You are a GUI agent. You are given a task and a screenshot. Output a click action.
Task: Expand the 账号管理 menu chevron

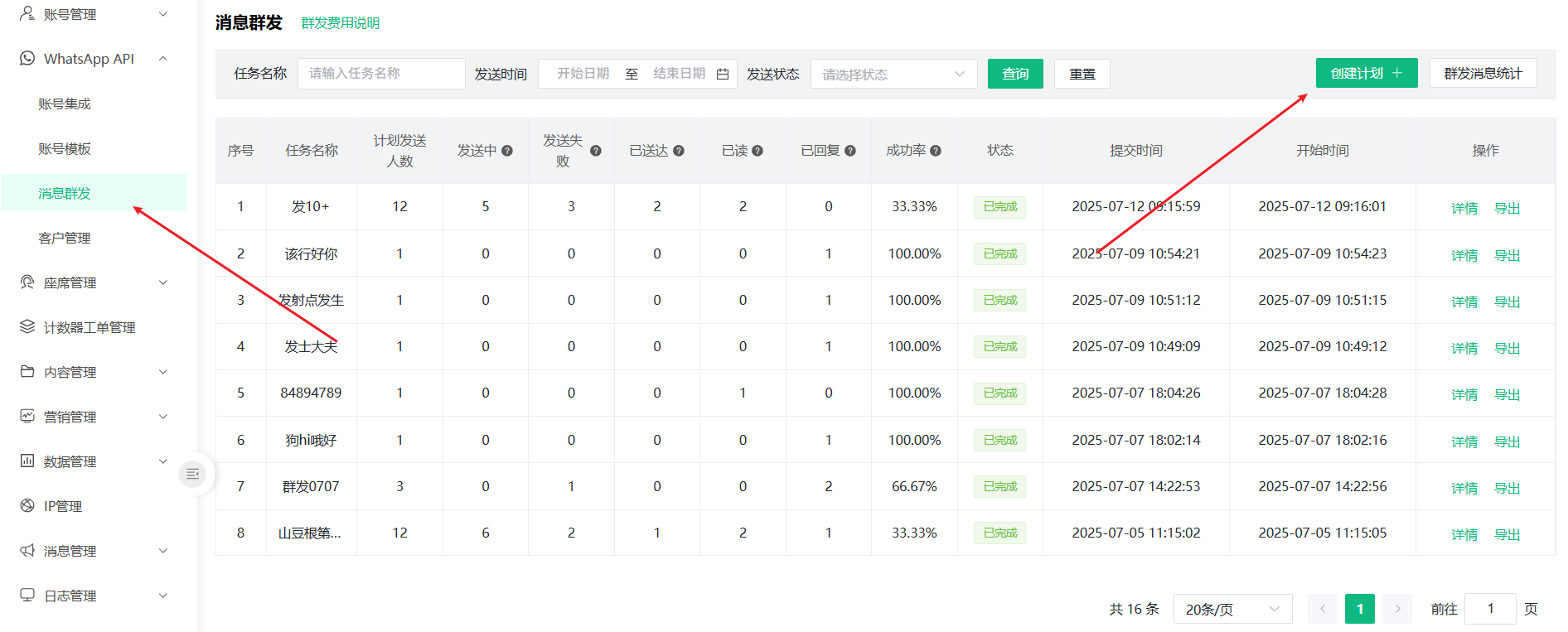click(x=163, y=14)
